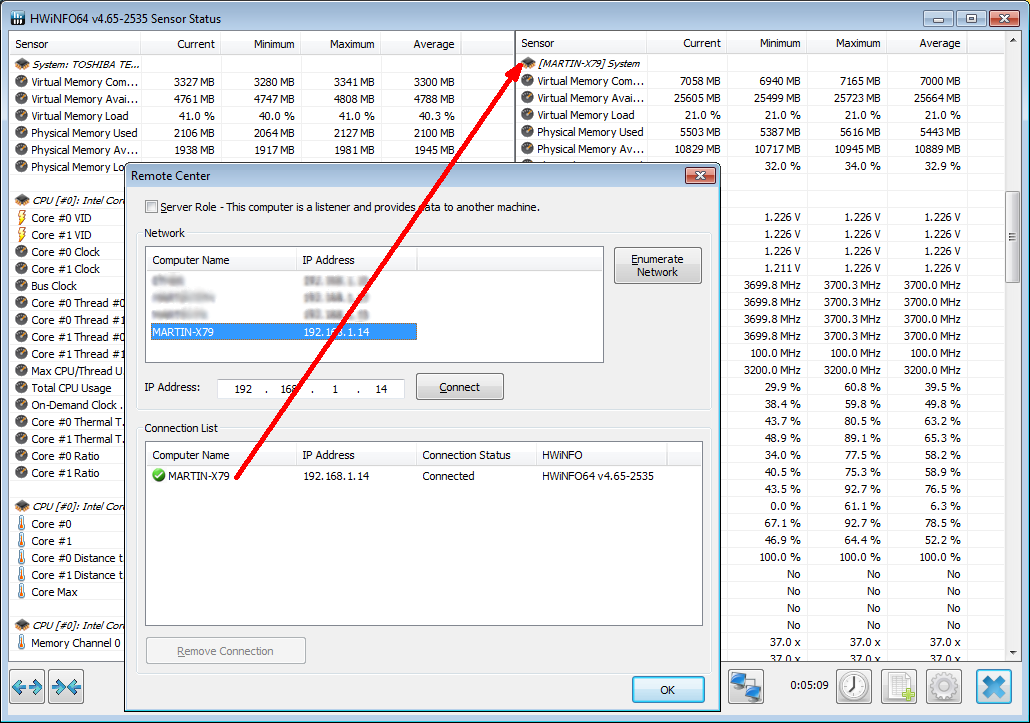Click the gauge icon beside Core #1 Ratio
This screenshot has height=723, width=1030.
[x=22, y=473]
